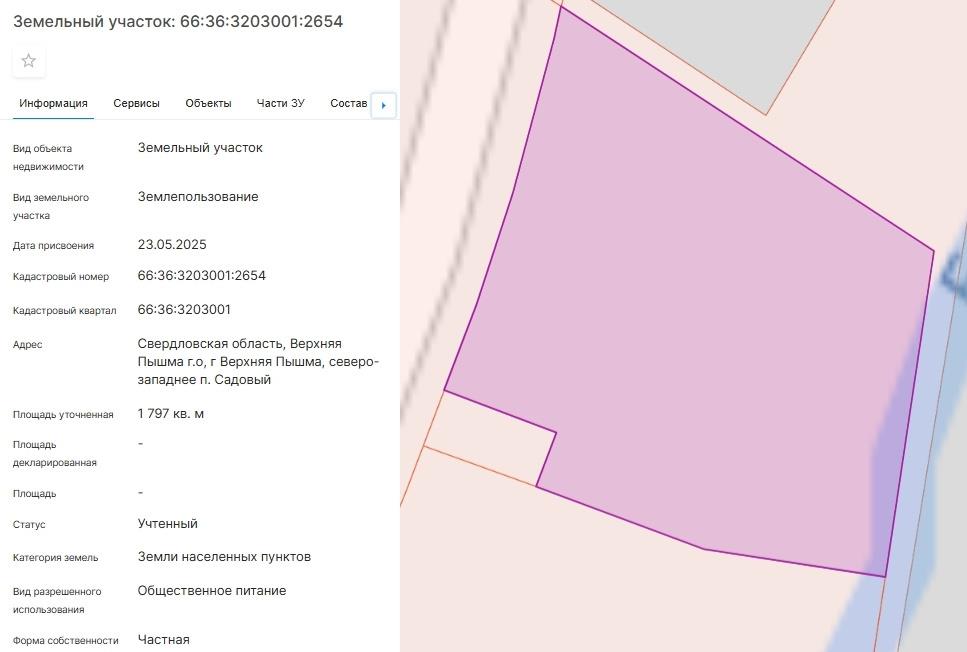Click the Учтенный status value

[x=167, y=524]
